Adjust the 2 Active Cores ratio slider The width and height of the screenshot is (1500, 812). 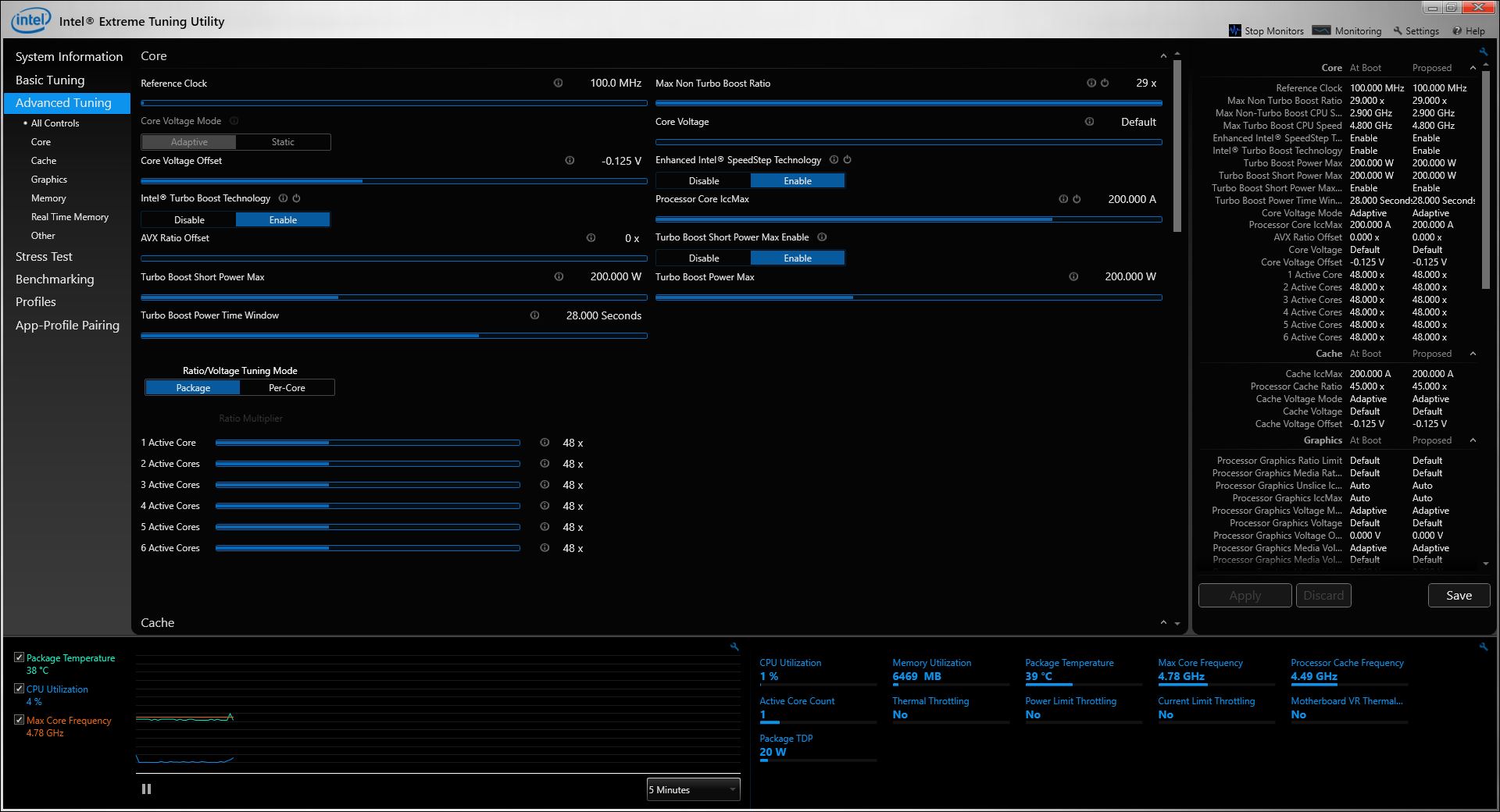pyautogui.click(x=367, y=464)
